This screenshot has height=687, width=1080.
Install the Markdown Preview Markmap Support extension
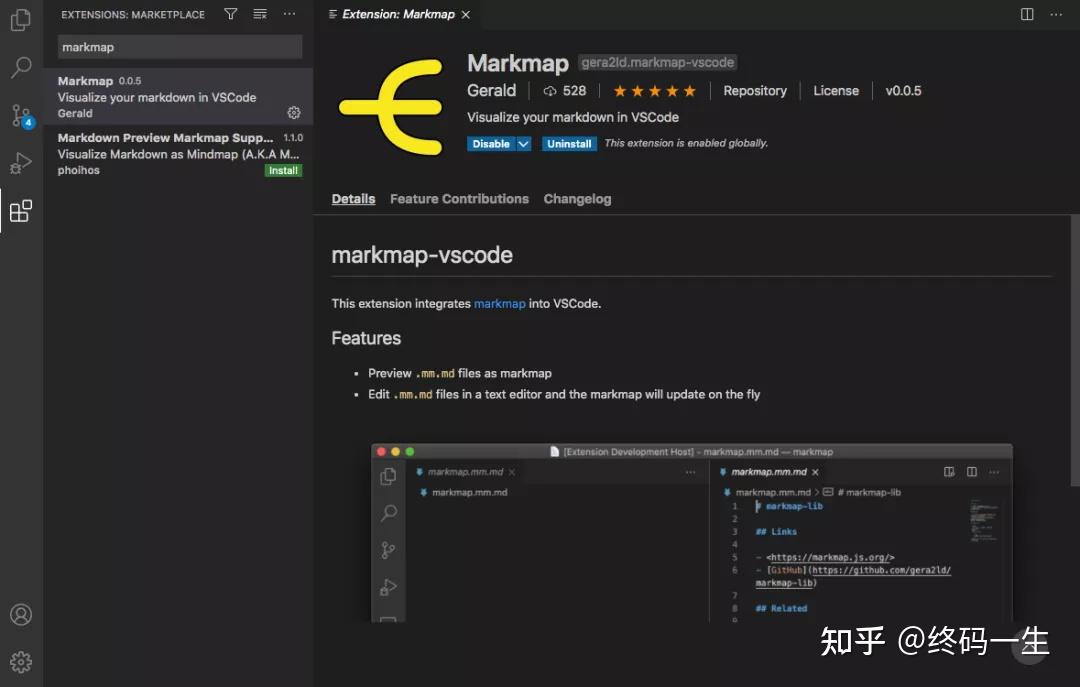click(x=283, y=170)
